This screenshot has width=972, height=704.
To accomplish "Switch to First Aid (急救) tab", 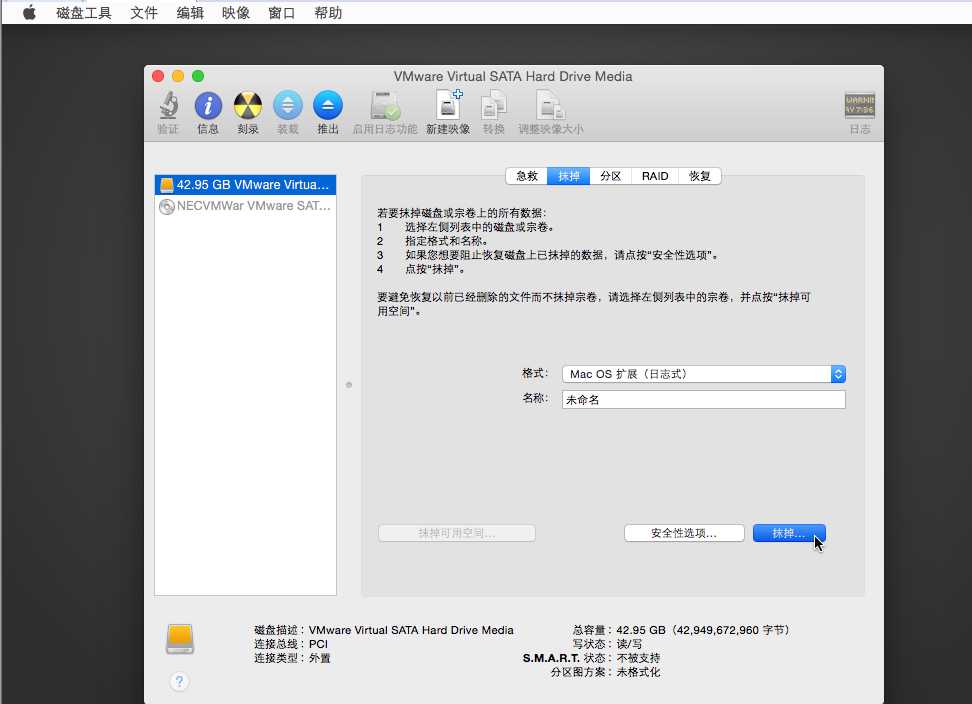I will 527,176.
